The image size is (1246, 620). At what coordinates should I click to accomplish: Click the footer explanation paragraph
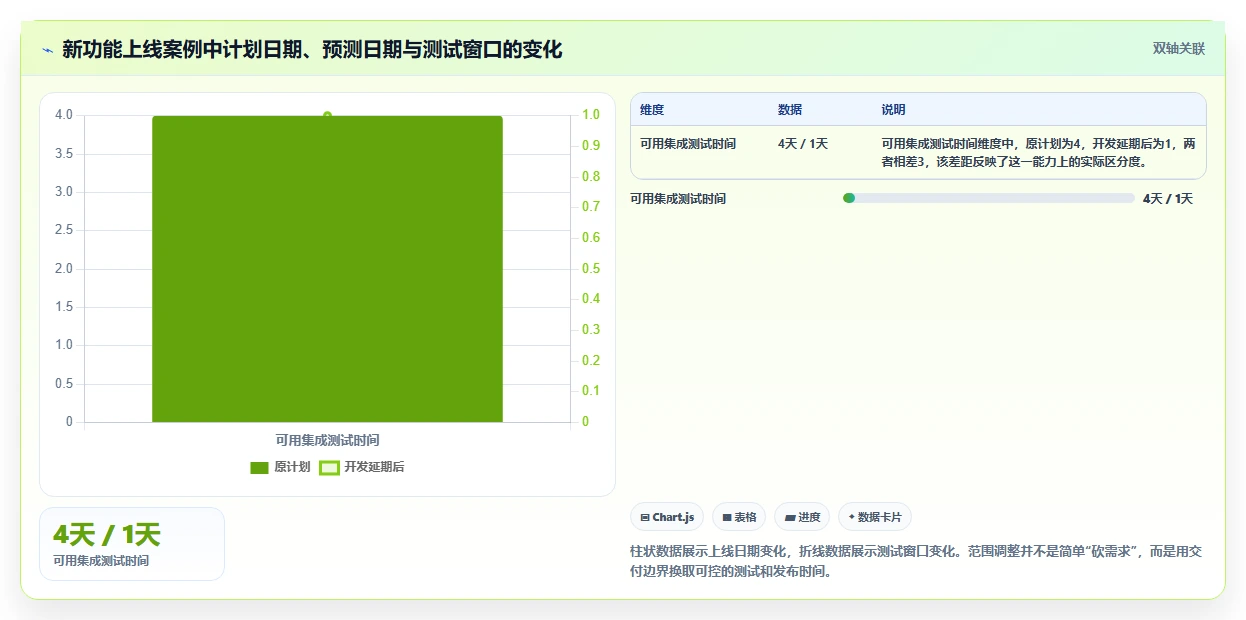pos(917,561)
